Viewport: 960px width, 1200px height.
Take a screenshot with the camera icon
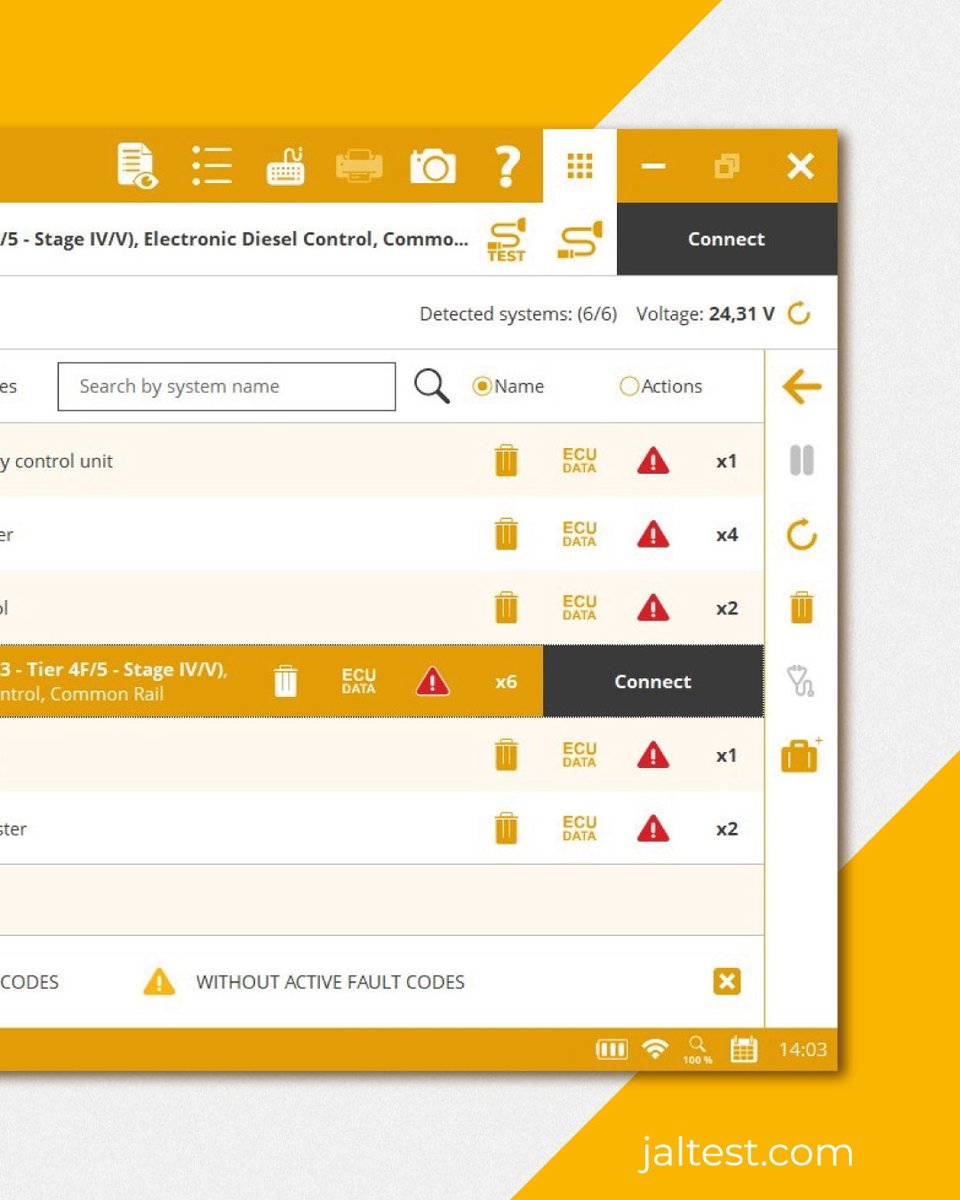433,166
